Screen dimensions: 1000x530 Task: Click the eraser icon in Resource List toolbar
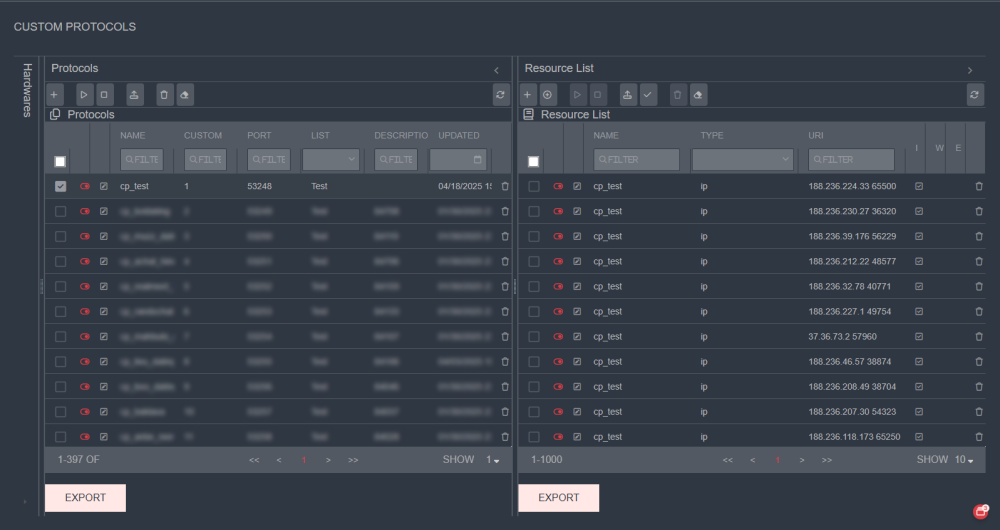(699, 94)
